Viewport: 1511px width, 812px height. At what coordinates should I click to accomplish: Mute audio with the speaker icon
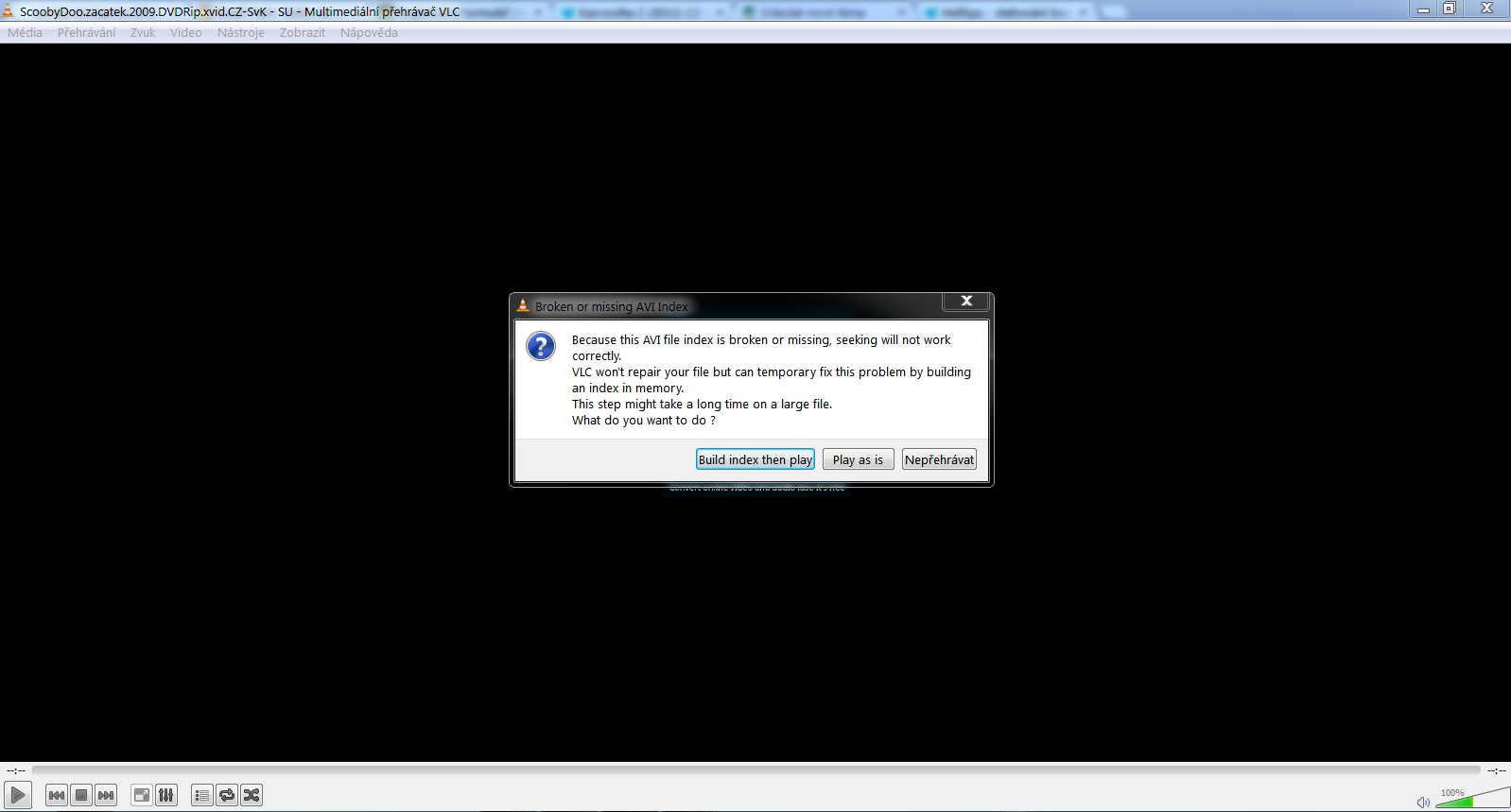click(x=1423, y=803)
